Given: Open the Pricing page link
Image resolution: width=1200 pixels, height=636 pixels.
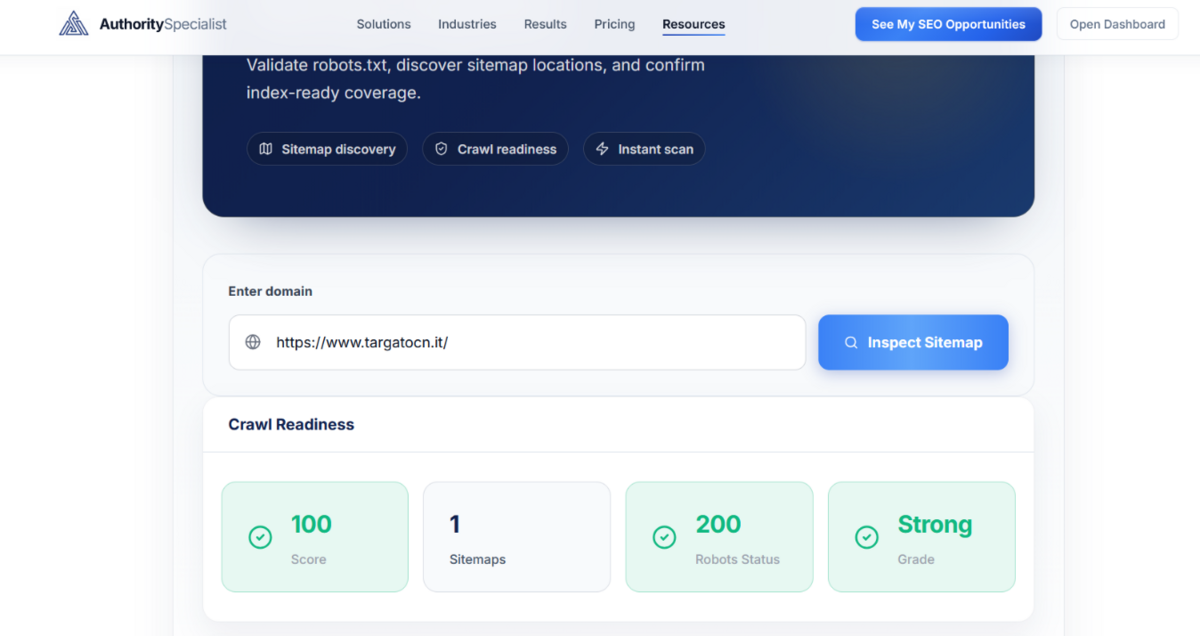Looking at the screenshot, I should point(614,24).
